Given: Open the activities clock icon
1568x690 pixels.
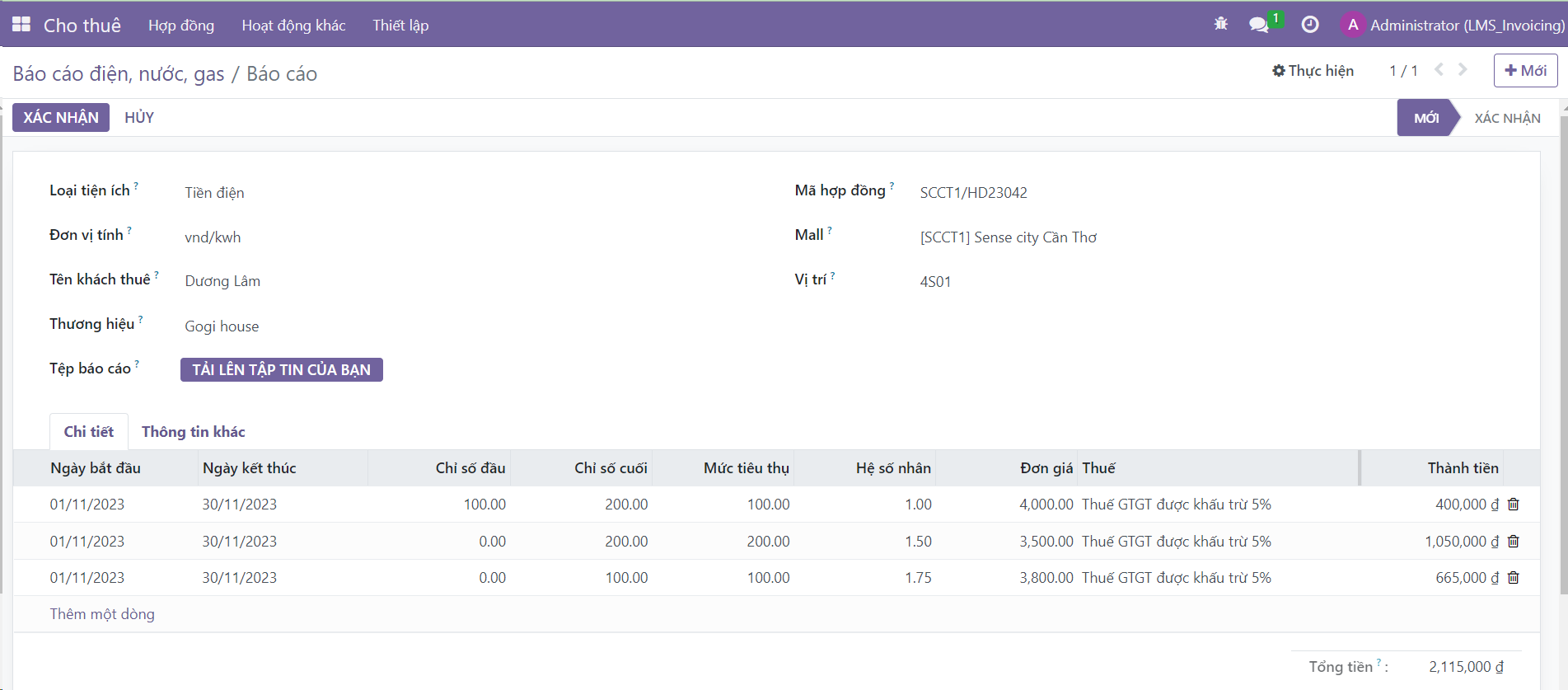Looking at the screenshot, I should 1310,25.
